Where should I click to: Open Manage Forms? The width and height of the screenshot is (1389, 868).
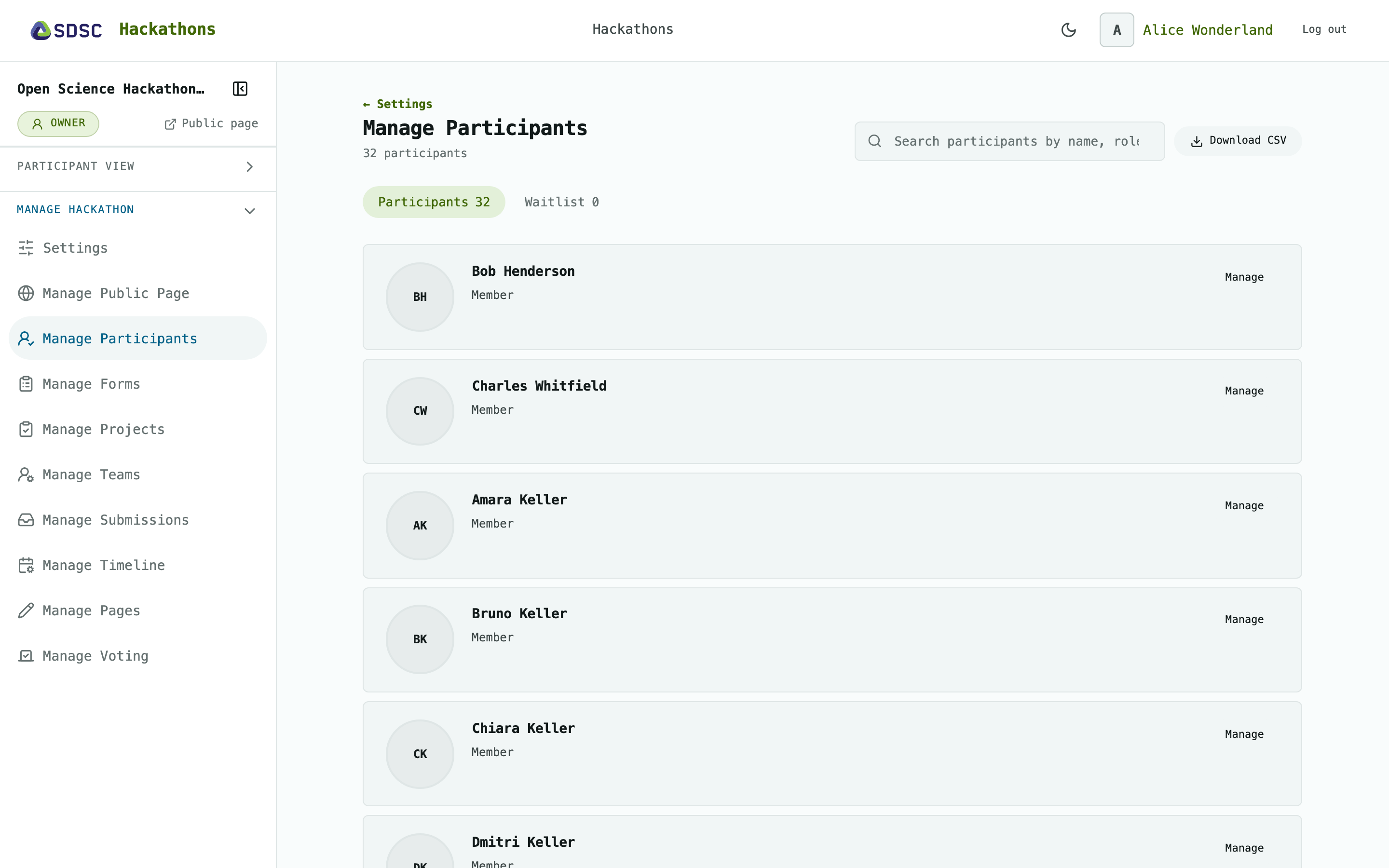point(138,384)
